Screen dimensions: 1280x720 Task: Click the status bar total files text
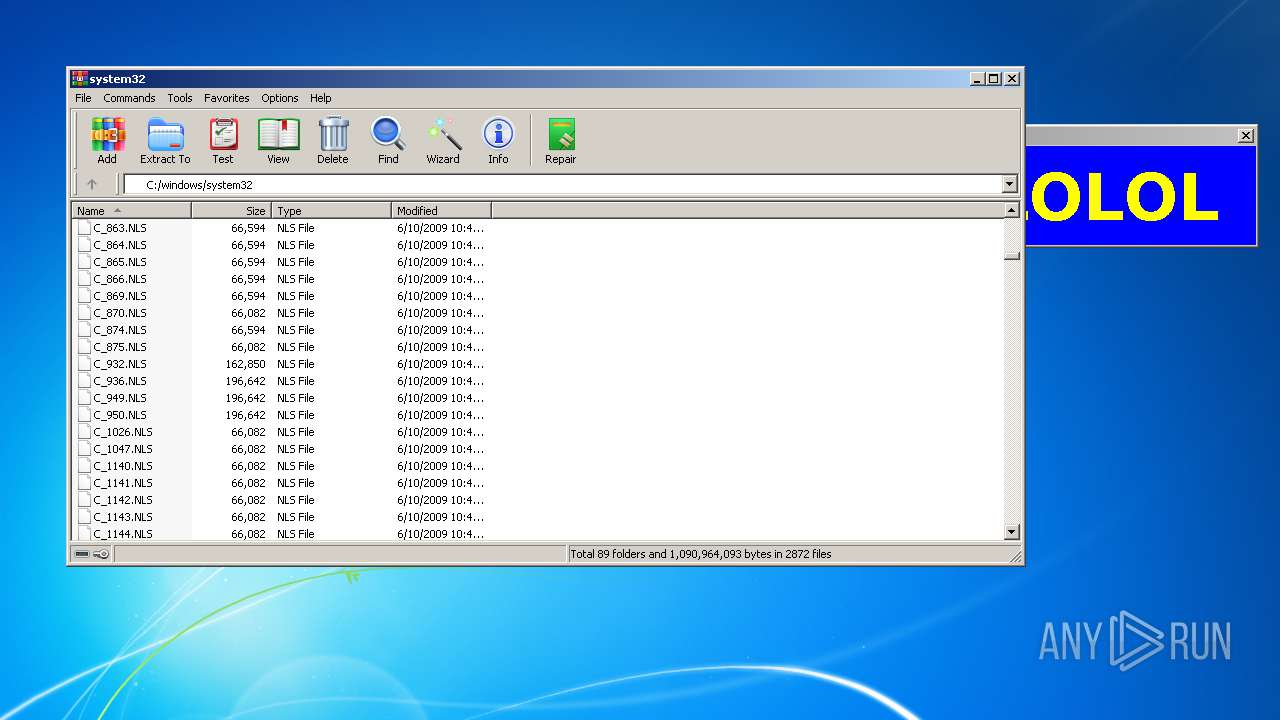[701, 554]
